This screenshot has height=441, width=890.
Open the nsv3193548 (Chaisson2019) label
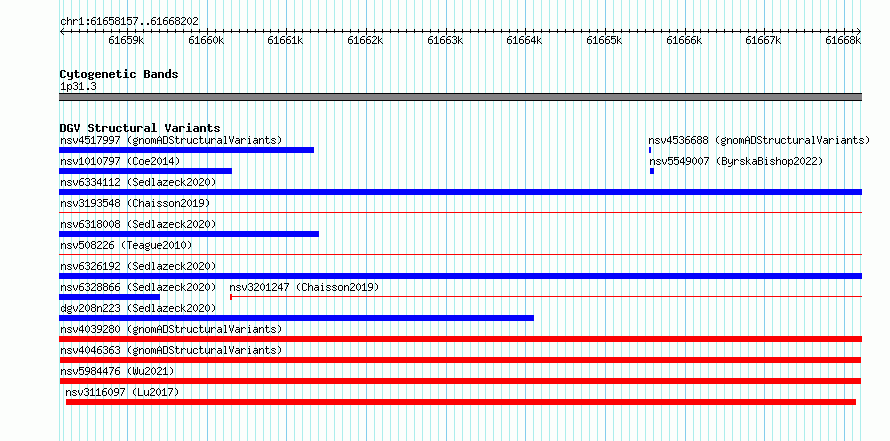[x=135, y=203]
